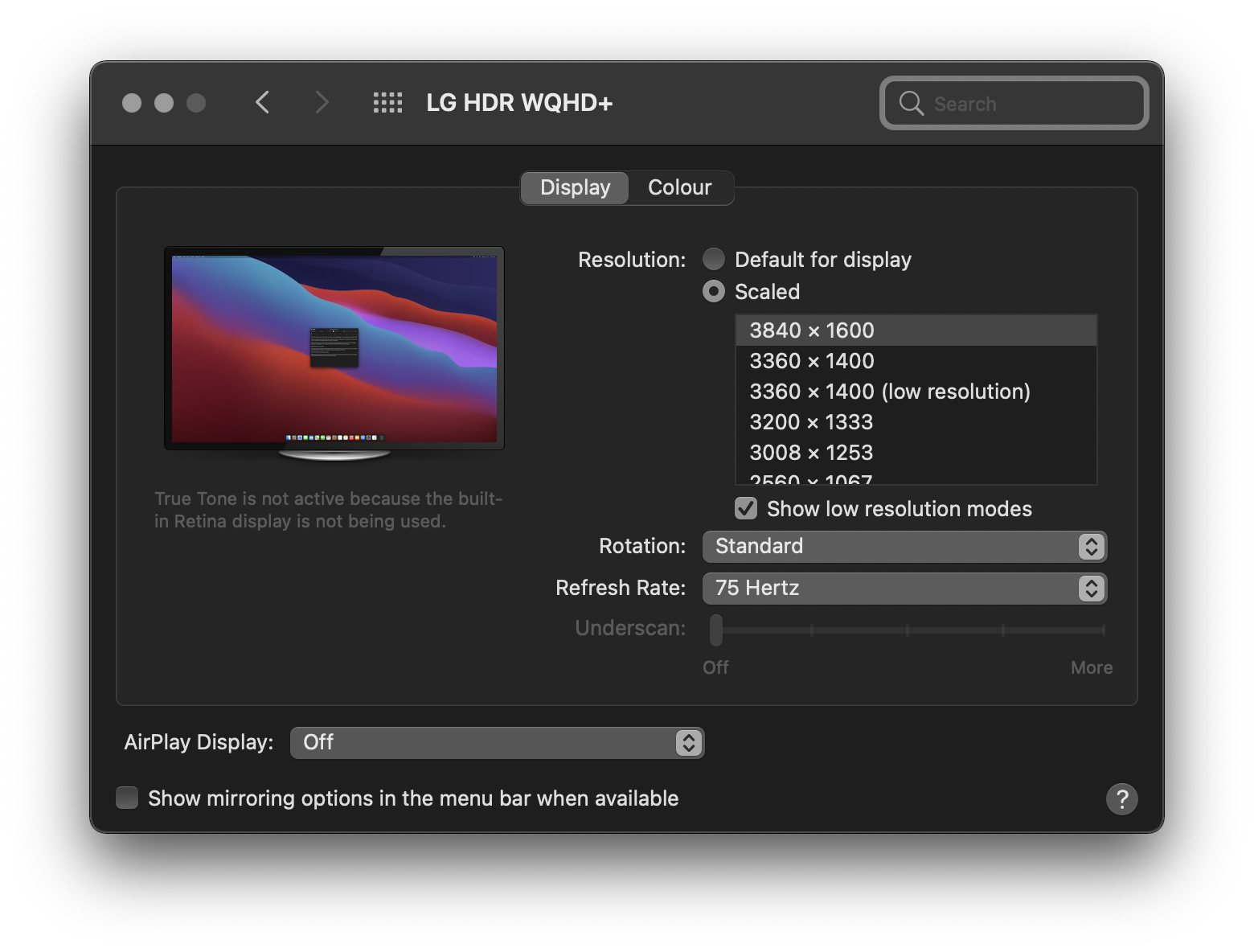Switch to the Display tab
This screenshot has height=952, width=1254.
(x=575, y=187)
